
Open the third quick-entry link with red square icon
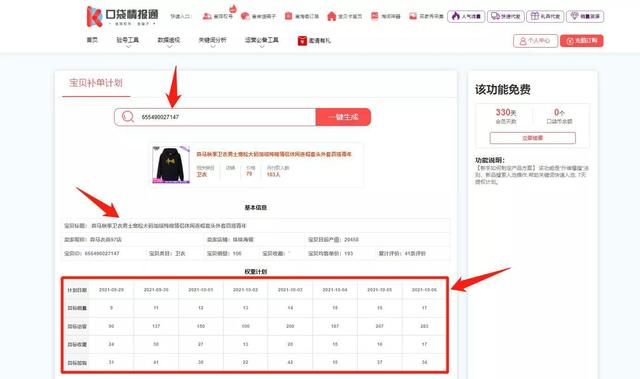(302, 16)
